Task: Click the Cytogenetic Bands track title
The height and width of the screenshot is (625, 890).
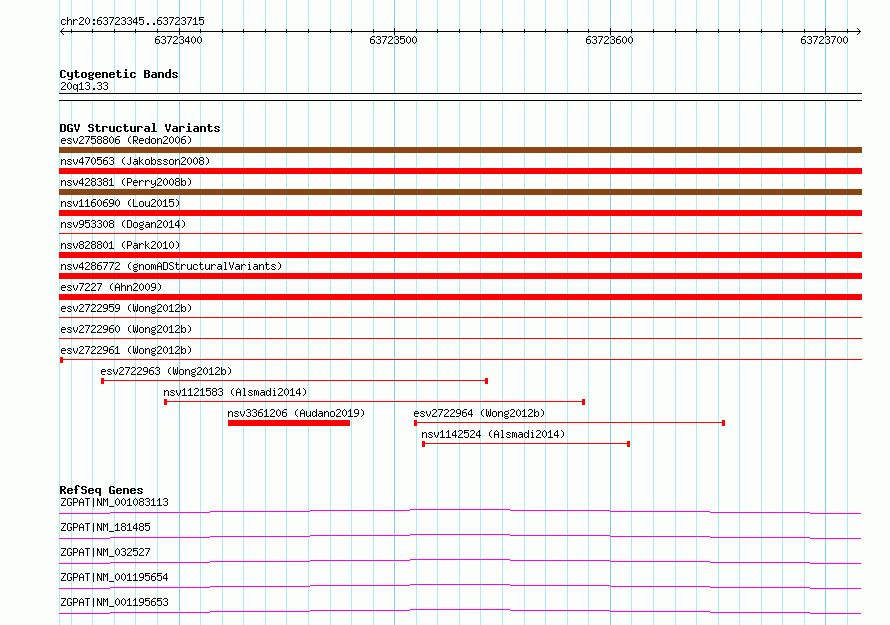Action: click(x=119, y=74)
